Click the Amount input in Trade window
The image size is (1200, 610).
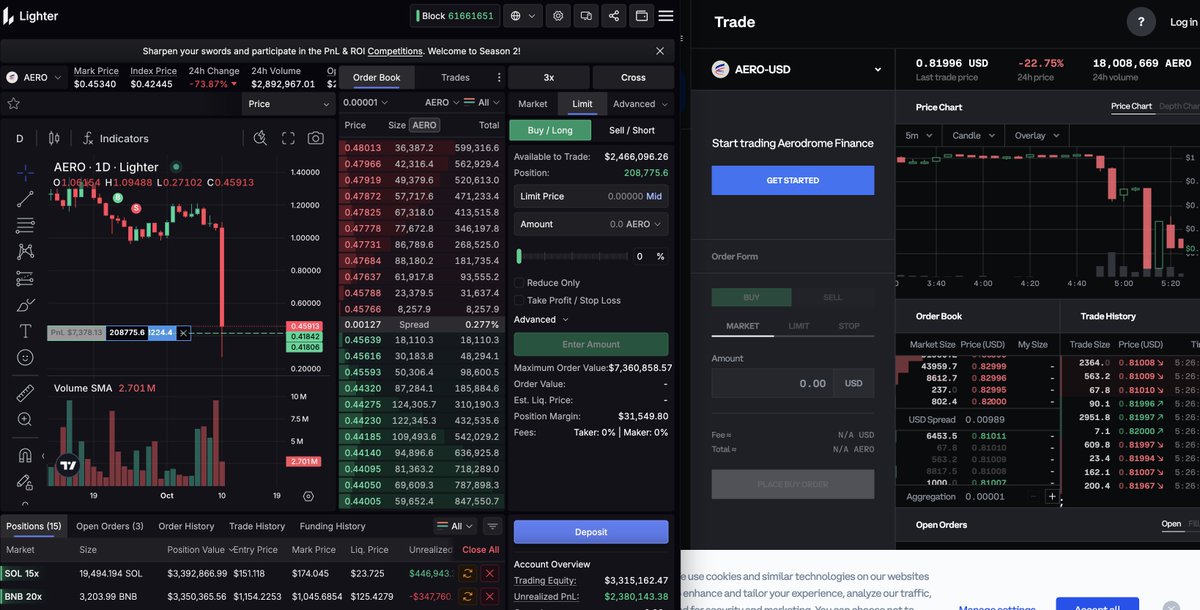click(773, 383)
